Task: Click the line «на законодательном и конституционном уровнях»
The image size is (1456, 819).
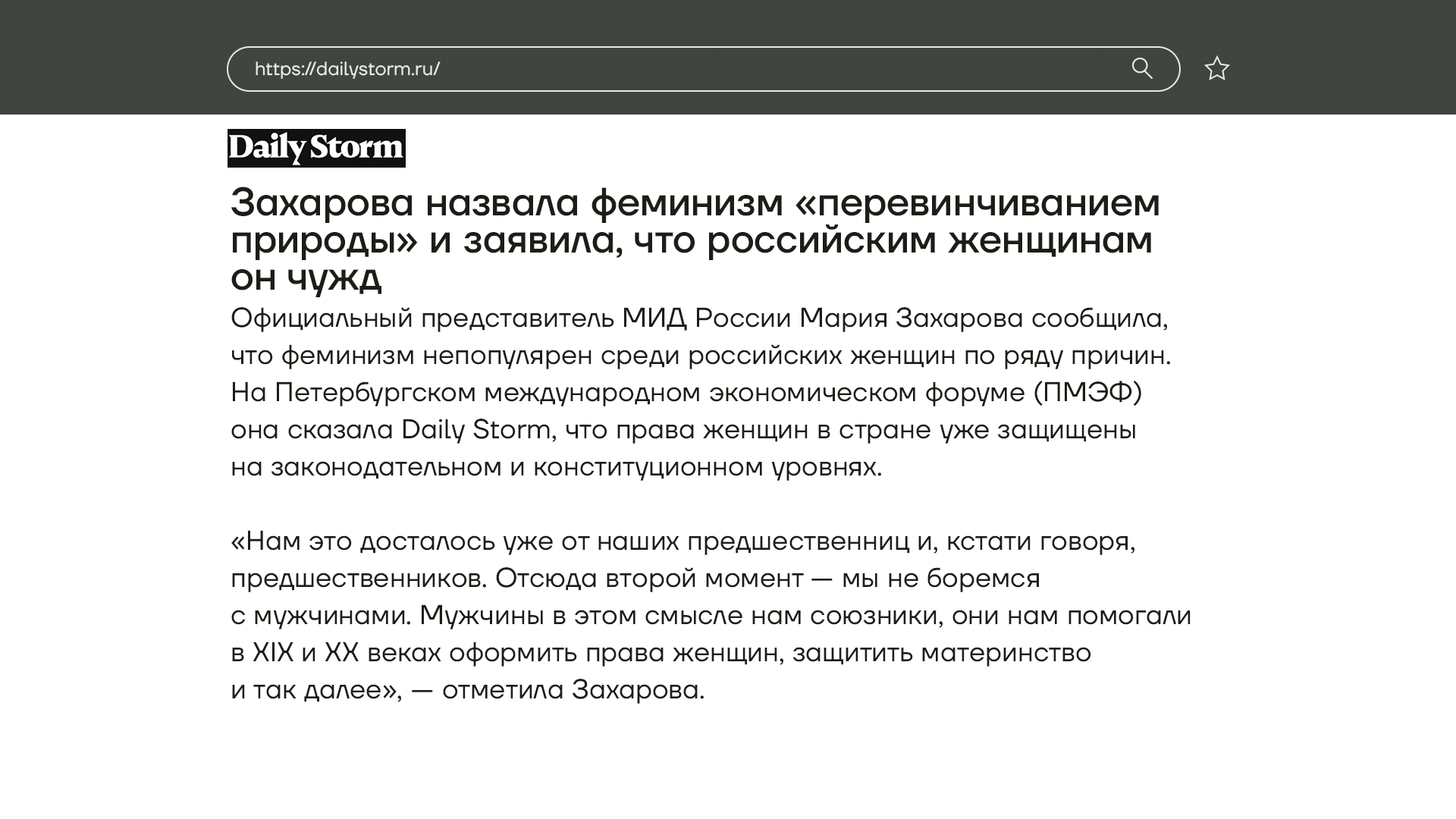Action: coord(556,467)
